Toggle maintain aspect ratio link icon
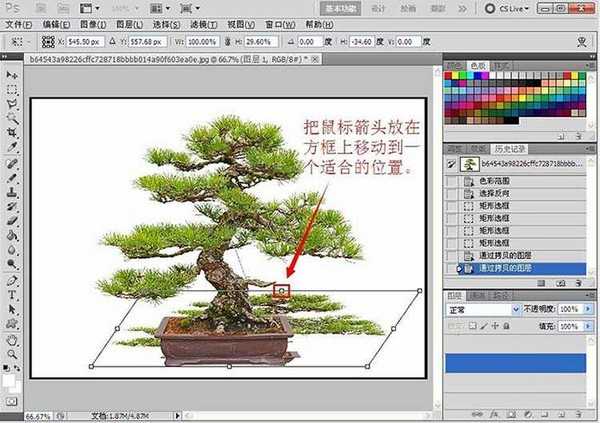The height and width of the screenshot is (423, 600). coord(228,41)
